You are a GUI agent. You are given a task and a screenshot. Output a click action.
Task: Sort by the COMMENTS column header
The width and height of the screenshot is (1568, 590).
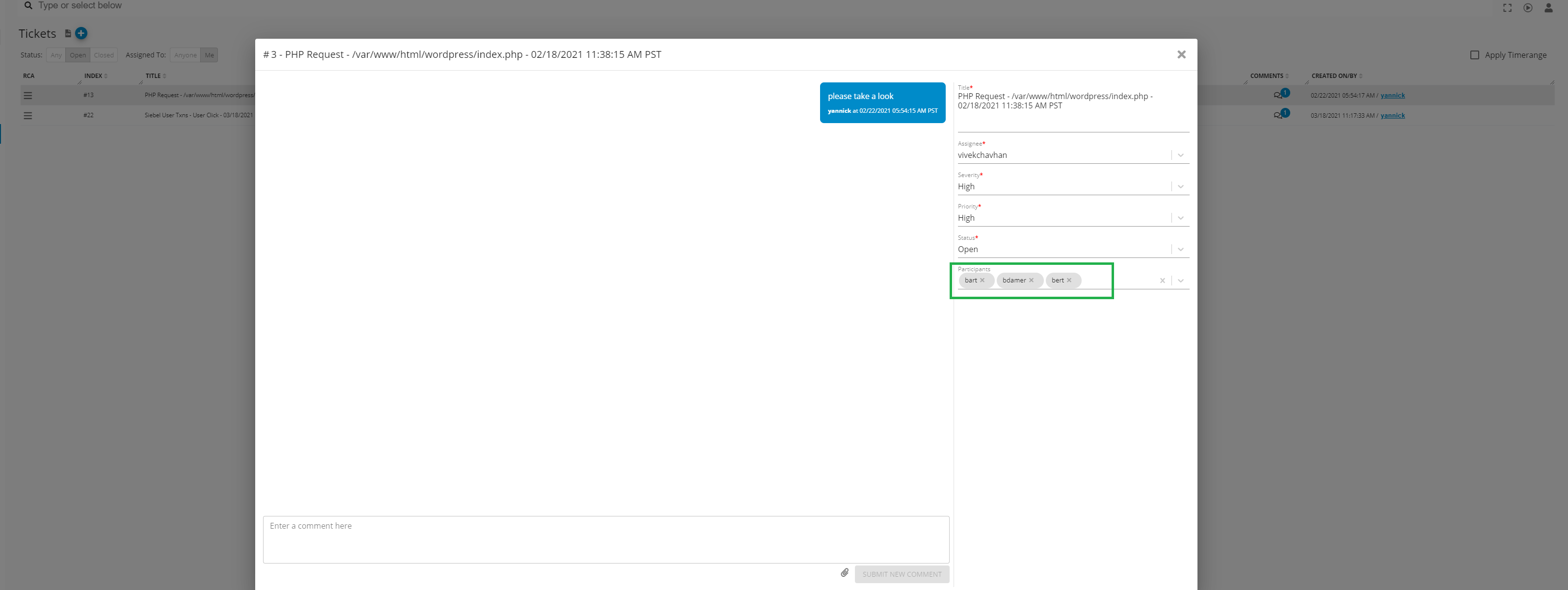tap(1267, 76)
